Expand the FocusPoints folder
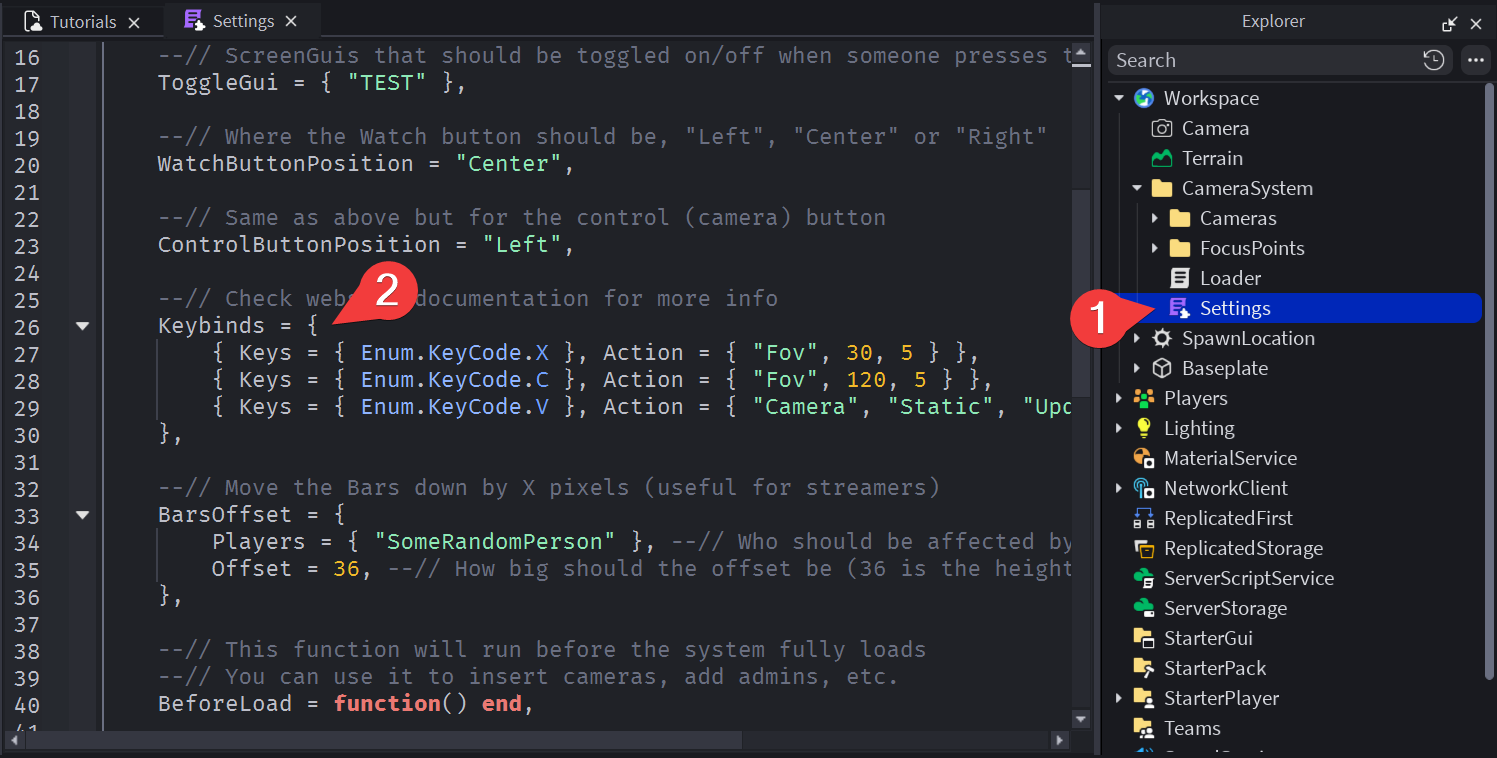This screenshot has height=758, width=1497. click(1155, 248)
